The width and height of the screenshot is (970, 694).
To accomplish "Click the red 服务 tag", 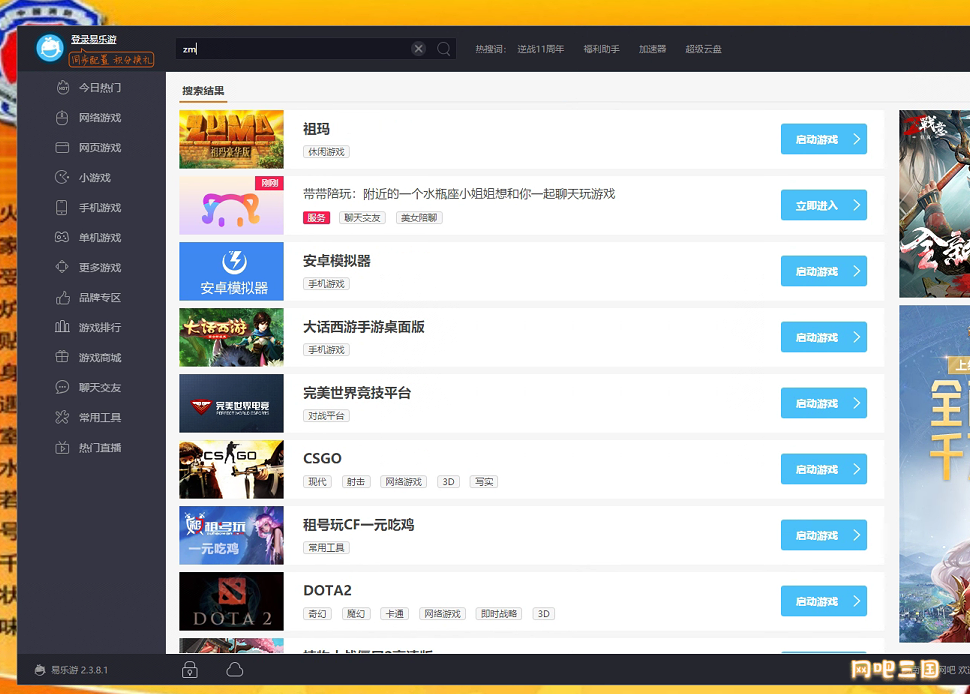I will click(x=316, y=218).
